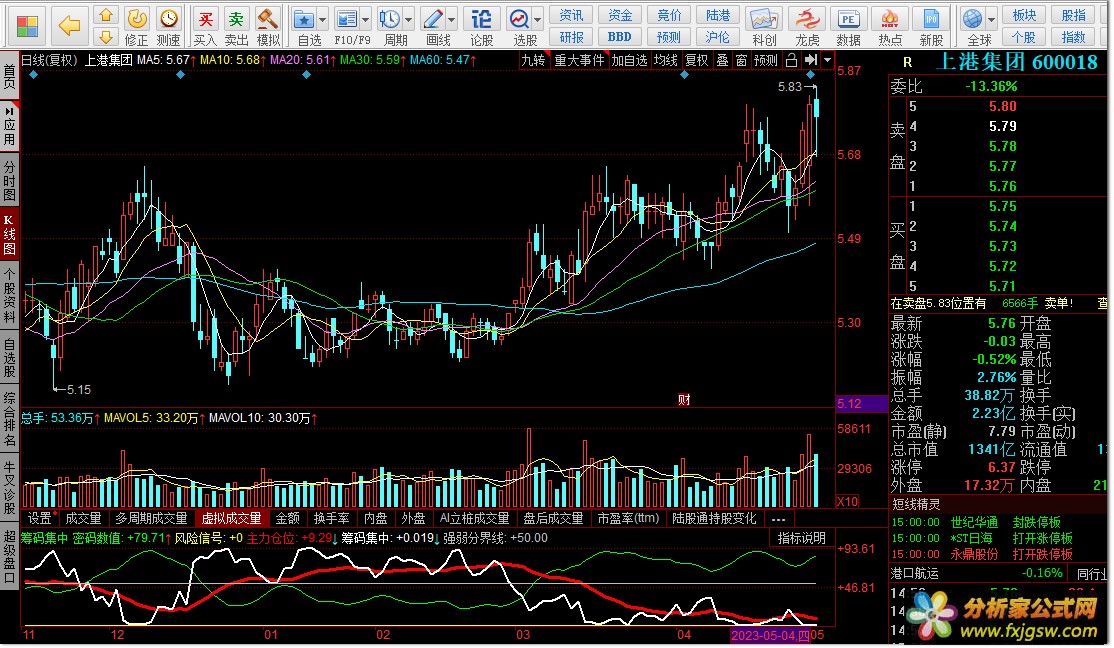Click the 竞价 auction button

click(x=669, y=15)
